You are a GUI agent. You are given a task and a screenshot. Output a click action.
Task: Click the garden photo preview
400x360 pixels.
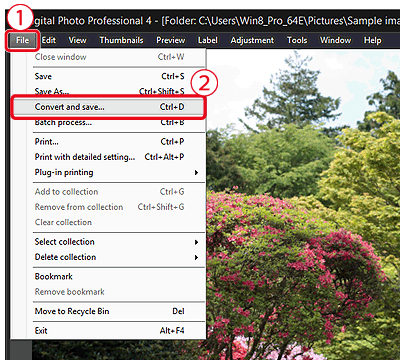pos(303,205)
